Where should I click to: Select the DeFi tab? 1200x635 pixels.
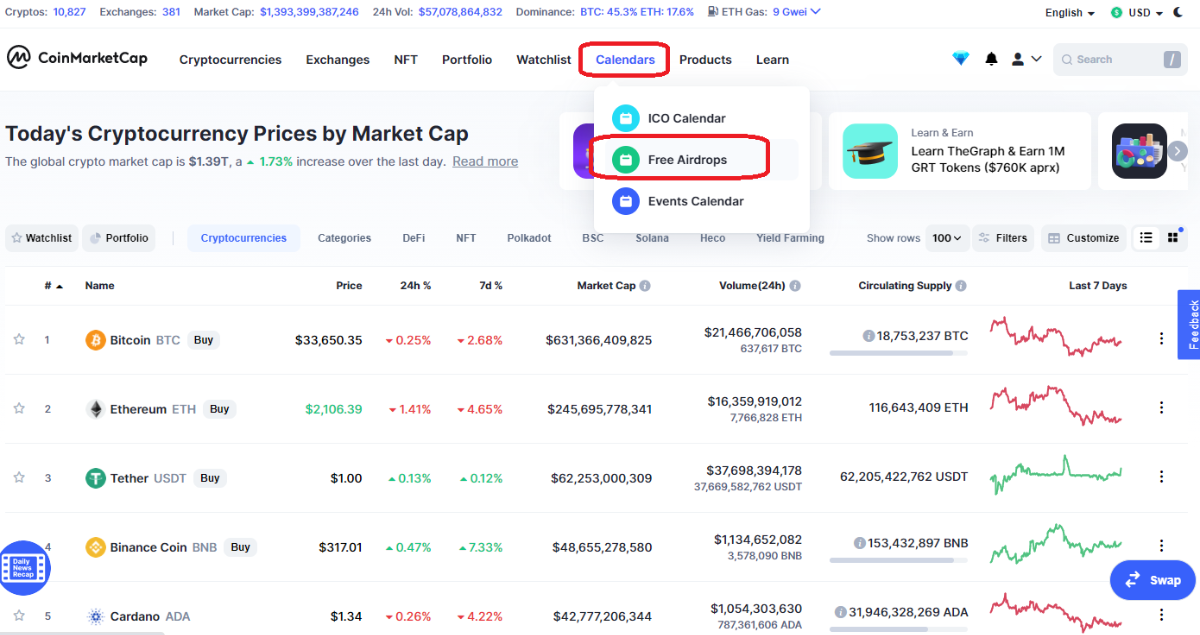point(414,238)
